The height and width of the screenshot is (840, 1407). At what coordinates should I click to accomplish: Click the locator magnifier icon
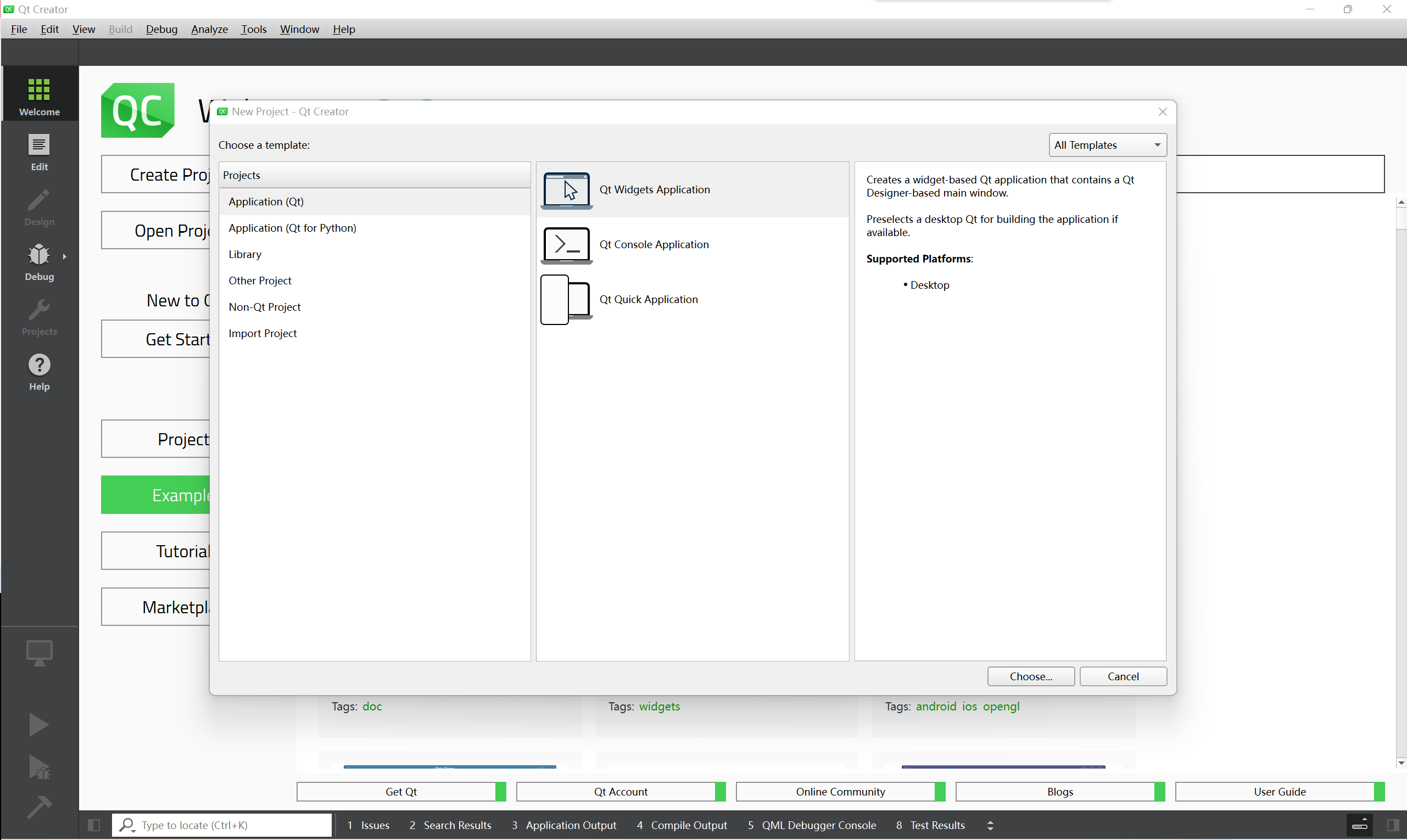coord(127,825)
